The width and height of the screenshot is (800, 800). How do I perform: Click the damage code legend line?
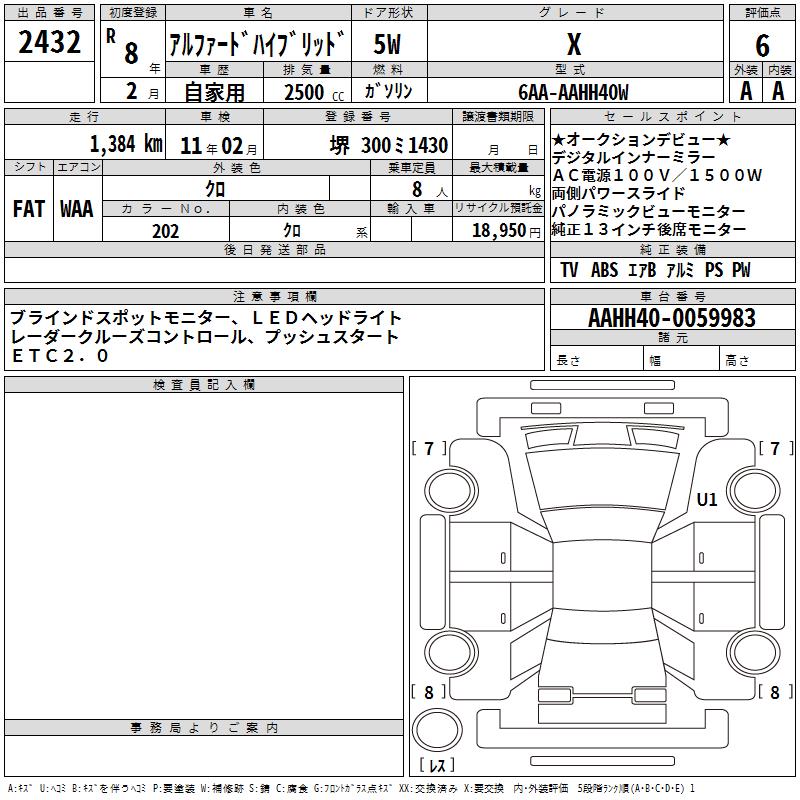tap(352, 789)
